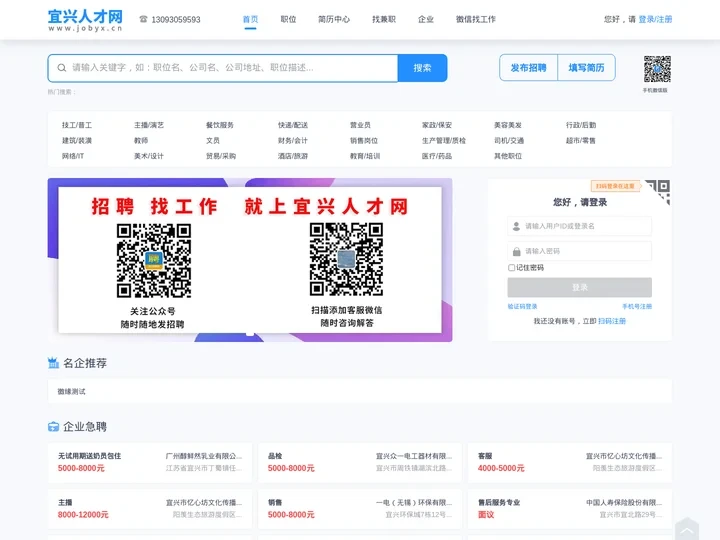
Task: Click the 关注公众号 QR code in the banner
Action: point(153,260)
